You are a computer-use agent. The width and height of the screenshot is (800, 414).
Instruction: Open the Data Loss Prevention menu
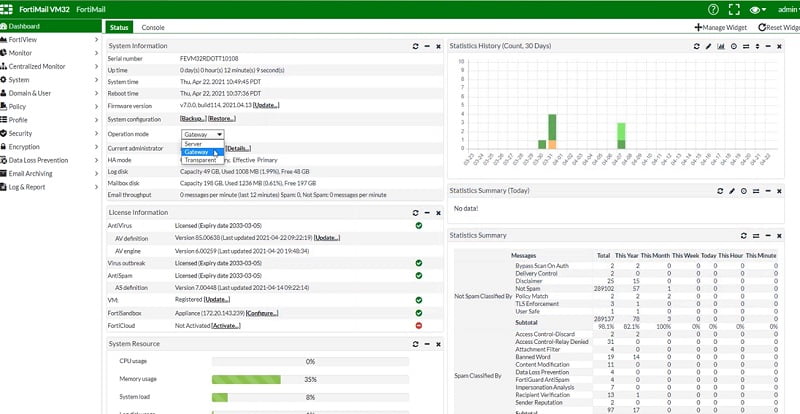51,160
